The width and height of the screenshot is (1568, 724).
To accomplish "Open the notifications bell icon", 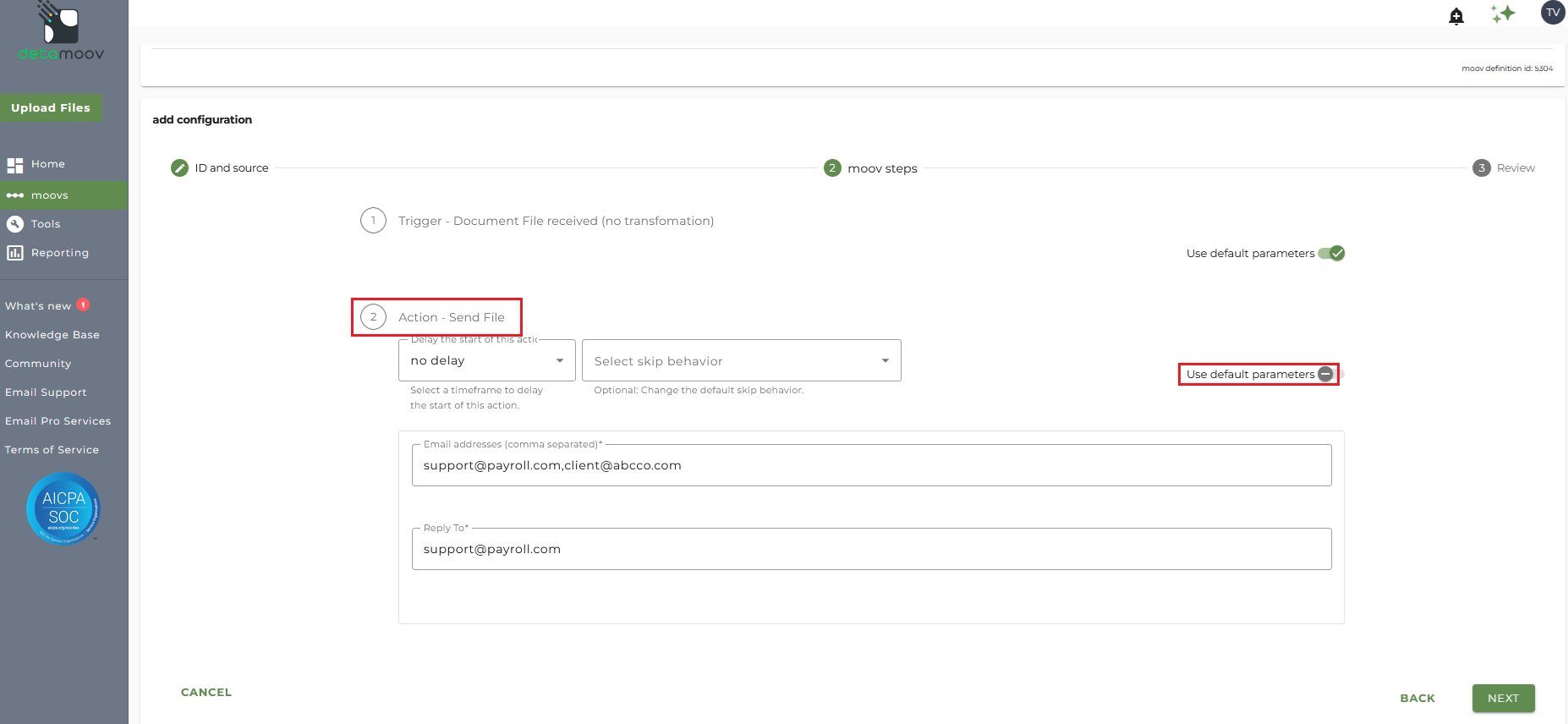I will [x=1456, y=16].
